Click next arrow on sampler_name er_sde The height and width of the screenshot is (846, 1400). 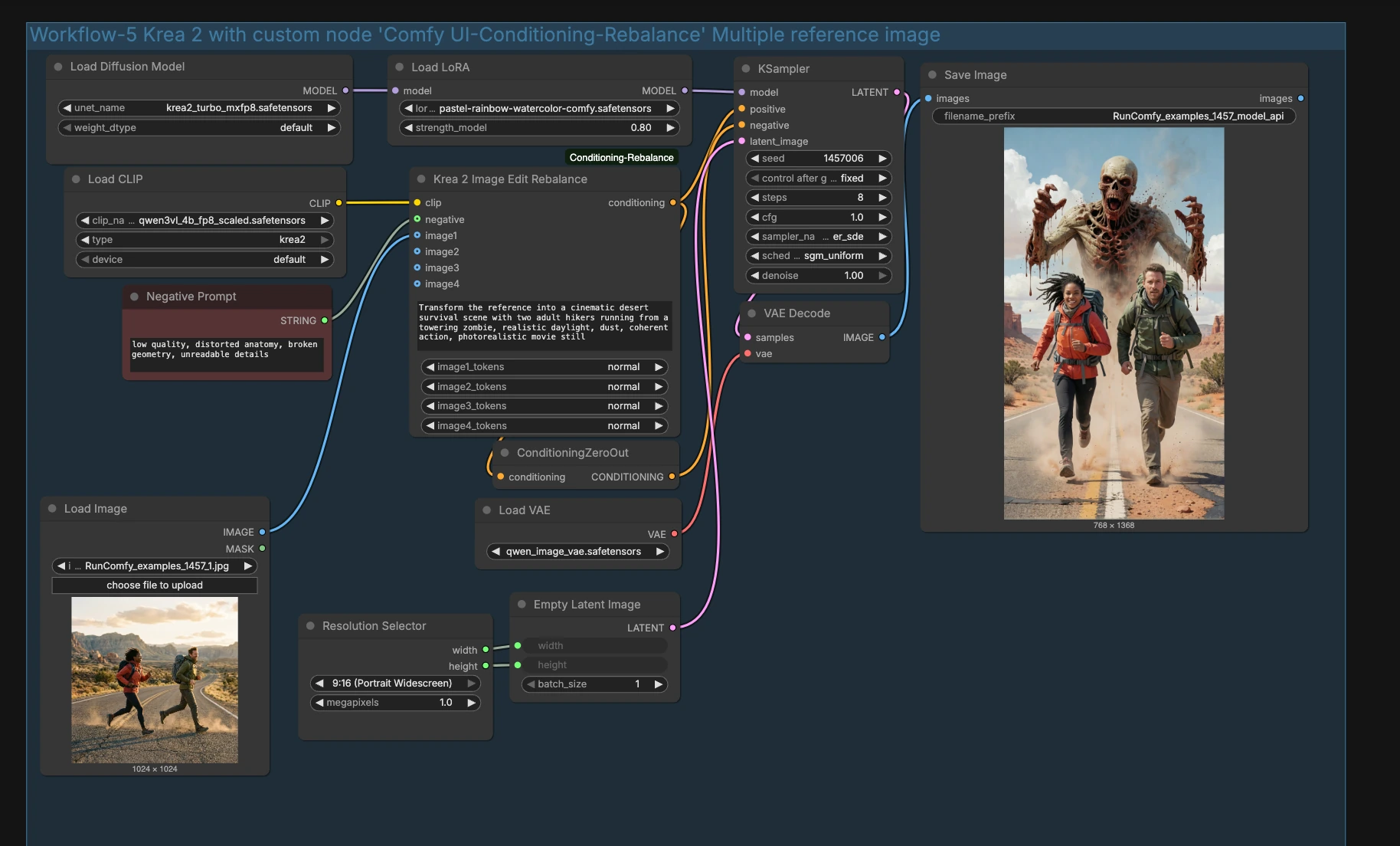[882, 237]
